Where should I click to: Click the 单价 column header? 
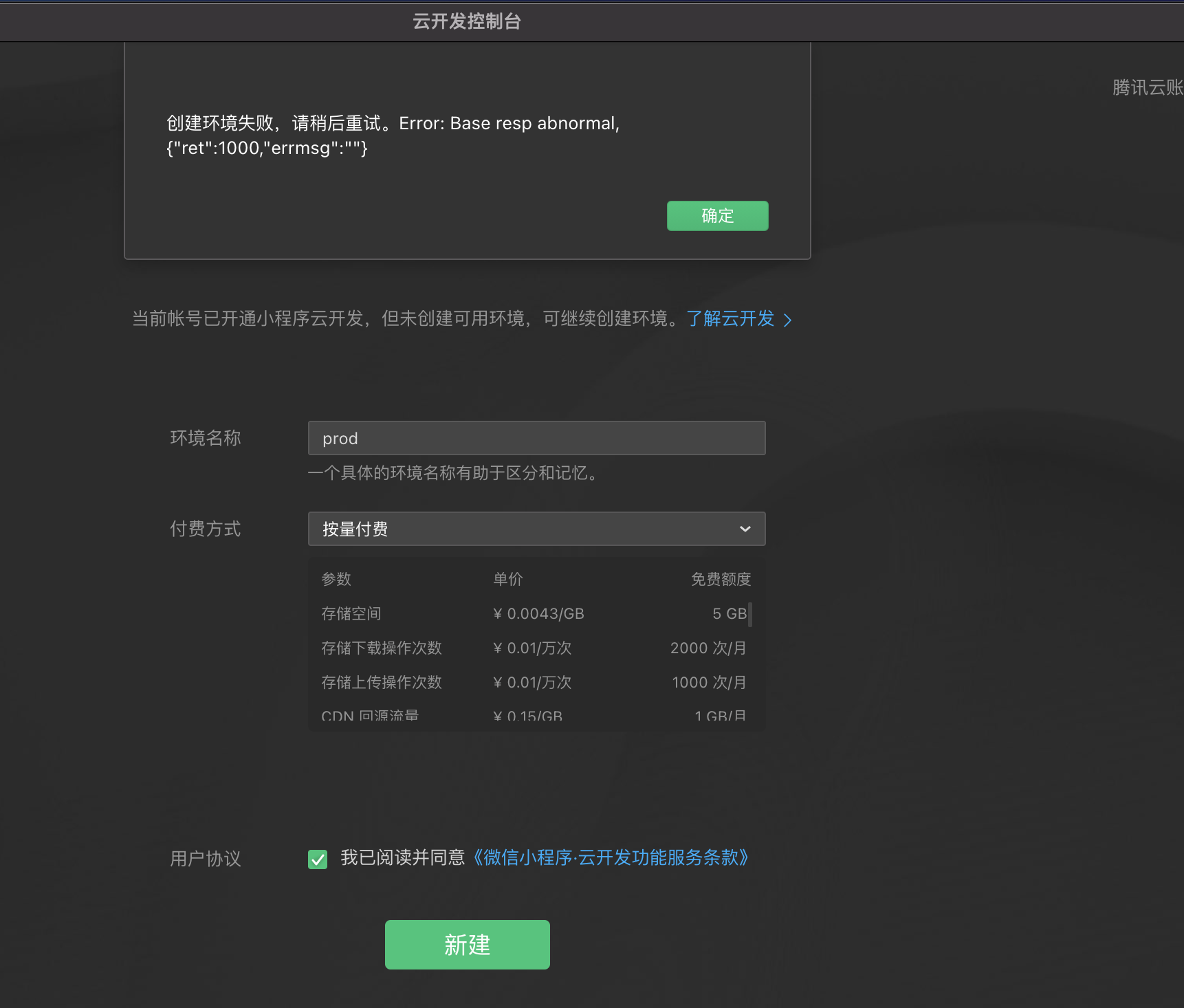point(508,579)
